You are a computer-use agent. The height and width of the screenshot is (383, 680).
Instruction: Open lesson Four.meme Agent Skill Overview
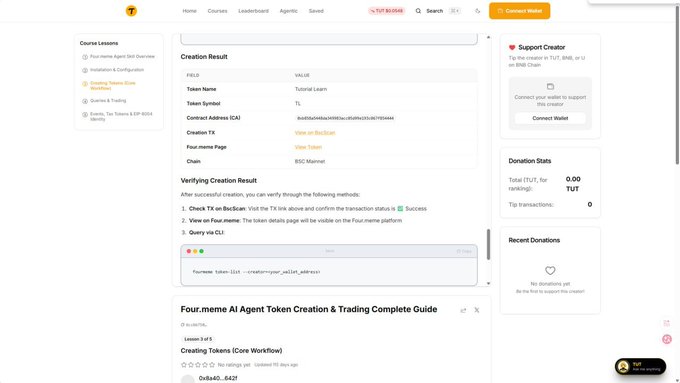(x=122, y=56)
